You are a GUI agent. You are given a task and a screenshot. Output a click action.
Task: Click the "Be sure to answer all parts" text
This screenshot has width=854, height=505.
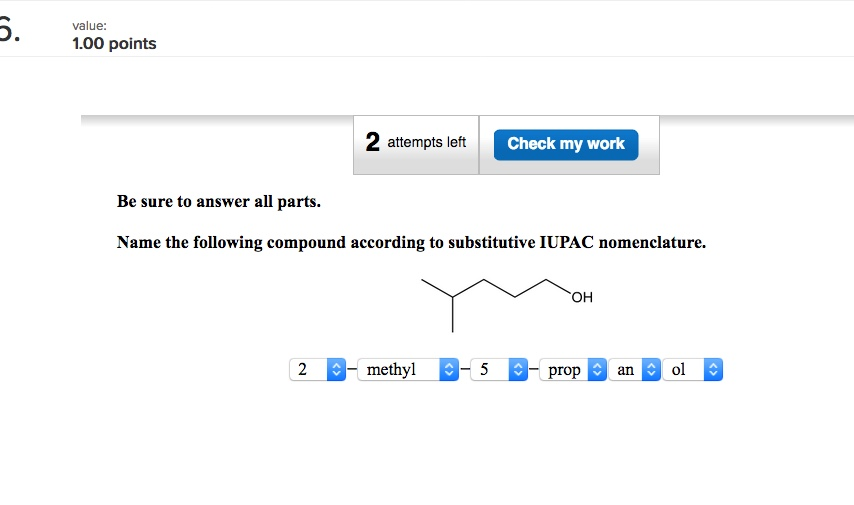[x=219, y=202]
